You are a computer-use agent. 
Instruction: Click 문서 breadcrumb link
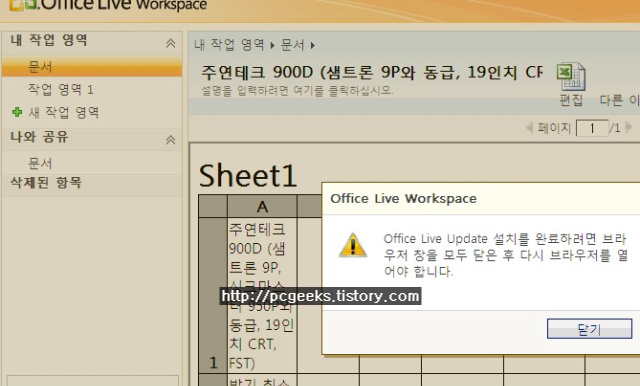[293, 45]
